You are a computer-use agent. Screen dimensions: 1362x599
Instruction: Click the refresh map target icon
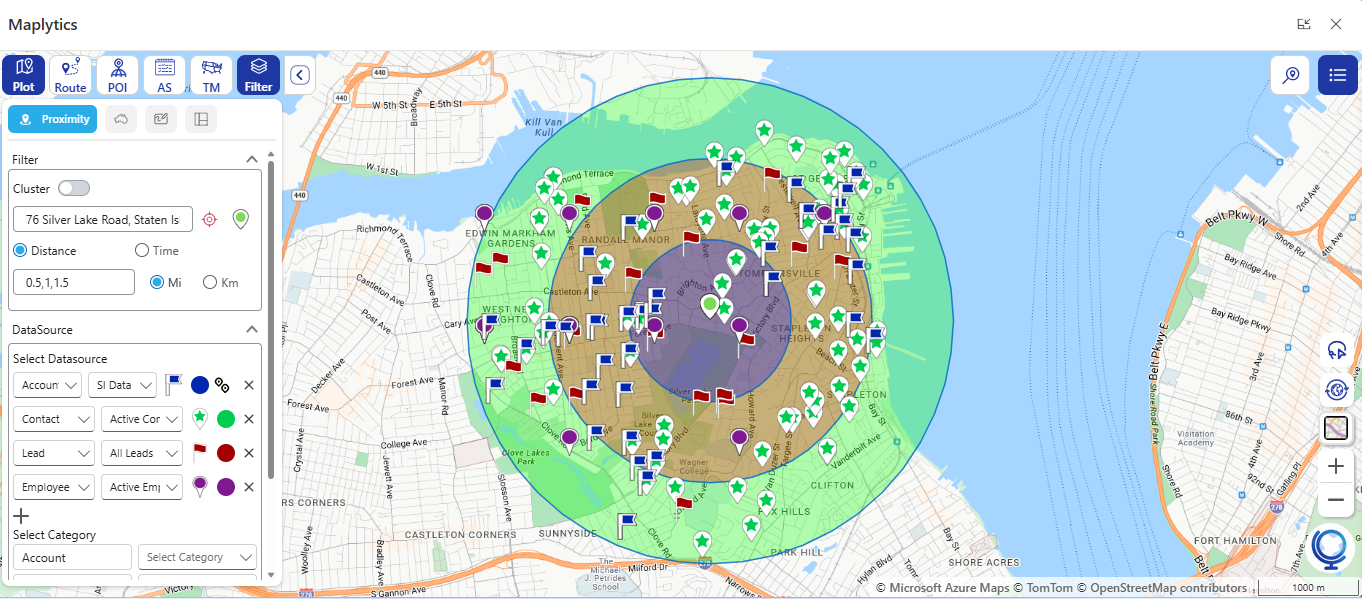[x=1336, y=390]
